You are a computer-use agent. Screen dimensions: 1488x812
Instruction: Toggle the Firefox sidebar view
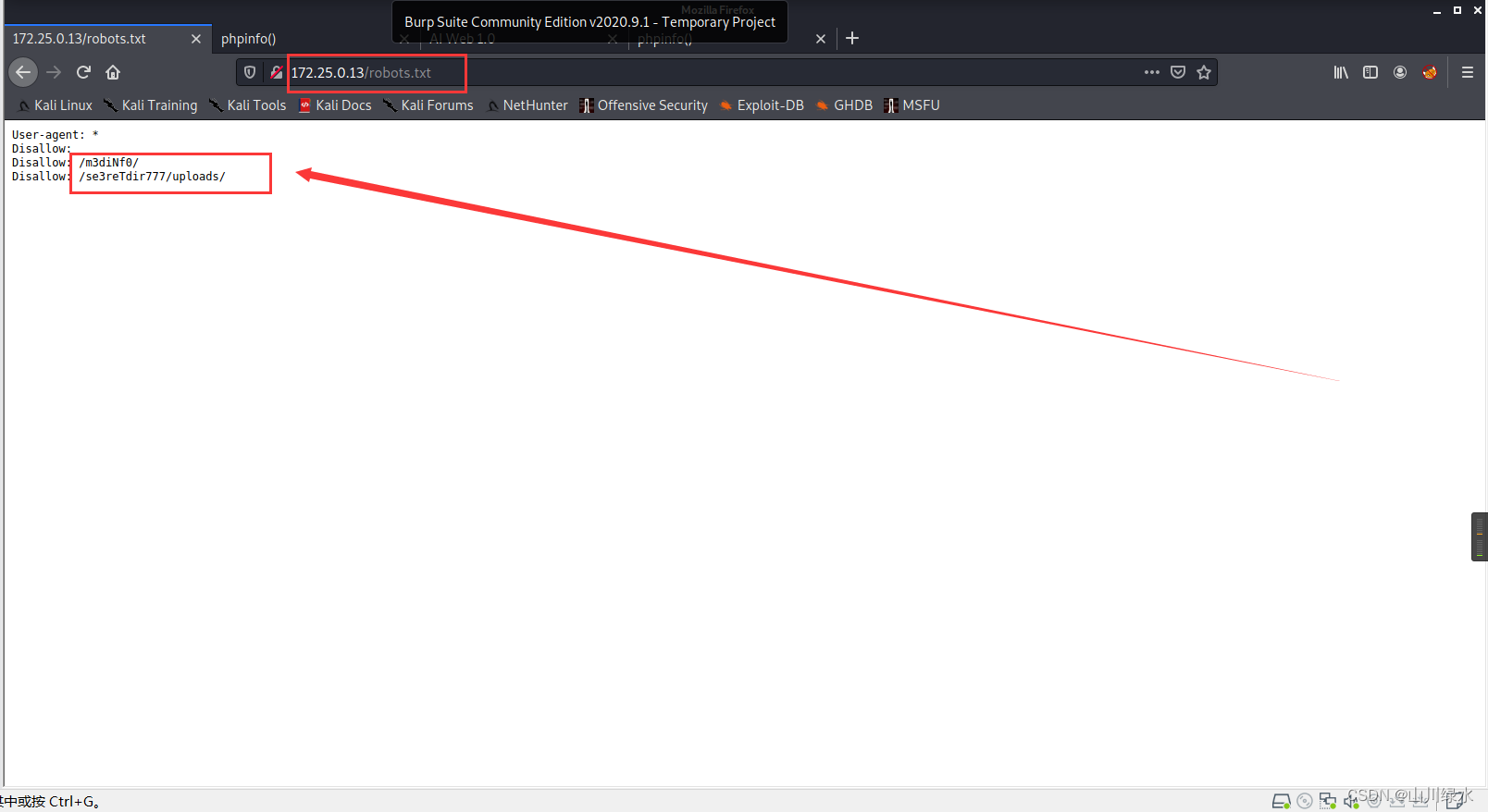(x=1370, y=72)
